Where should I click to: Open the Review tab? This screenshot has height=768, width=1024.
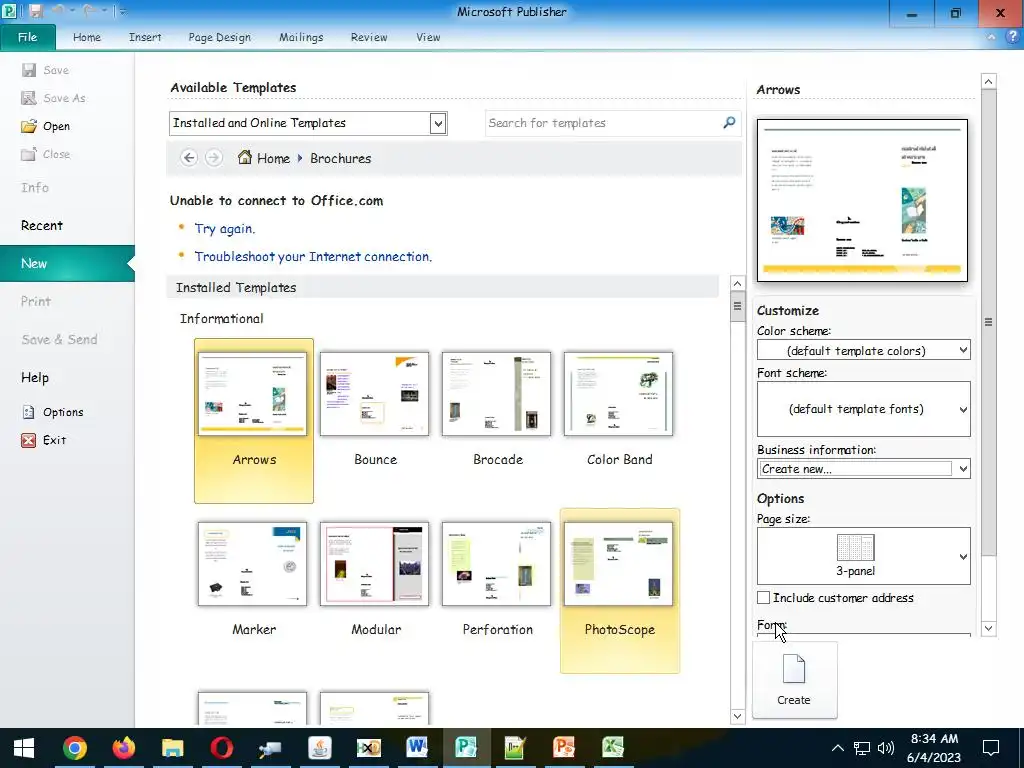click(x=369, y=37)
